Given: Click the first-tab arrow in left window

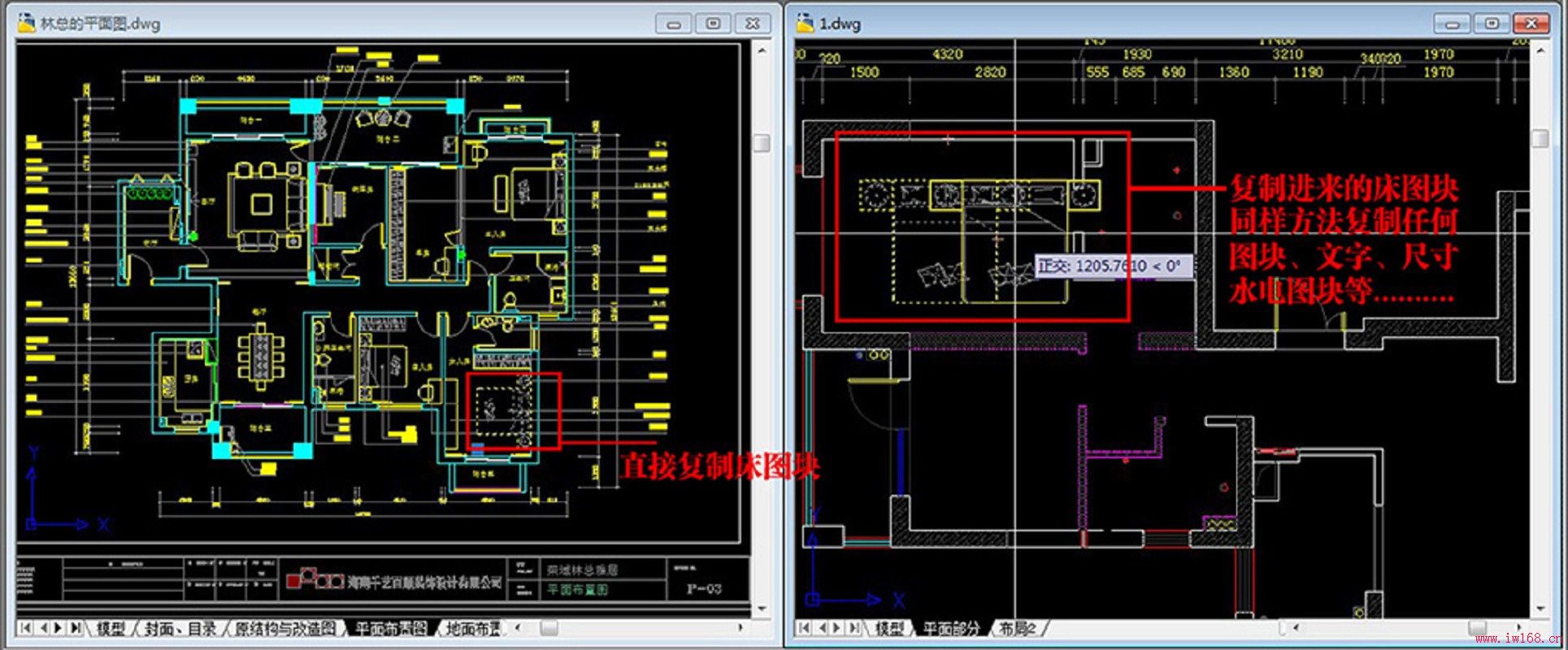Looking at the screenshot, I should click(26, 628).
